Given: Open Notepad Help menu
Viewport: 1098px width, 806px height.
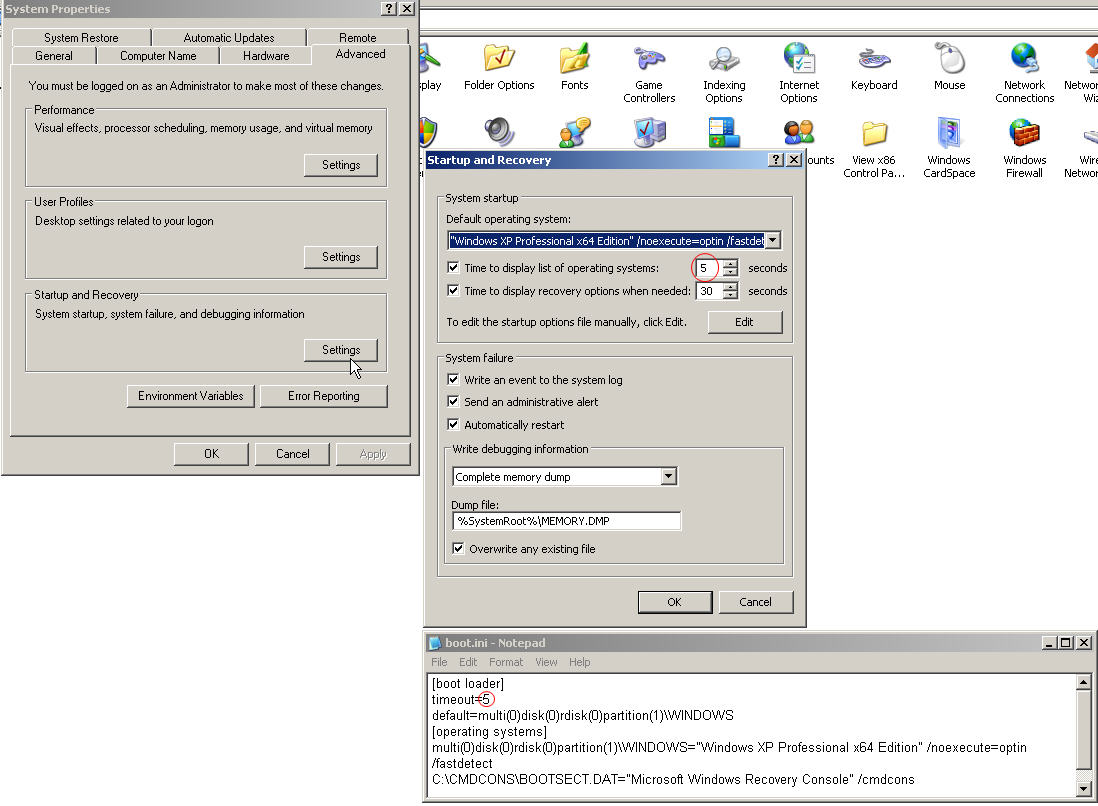Looking at the screenshot, I should [x=579, y=662].
